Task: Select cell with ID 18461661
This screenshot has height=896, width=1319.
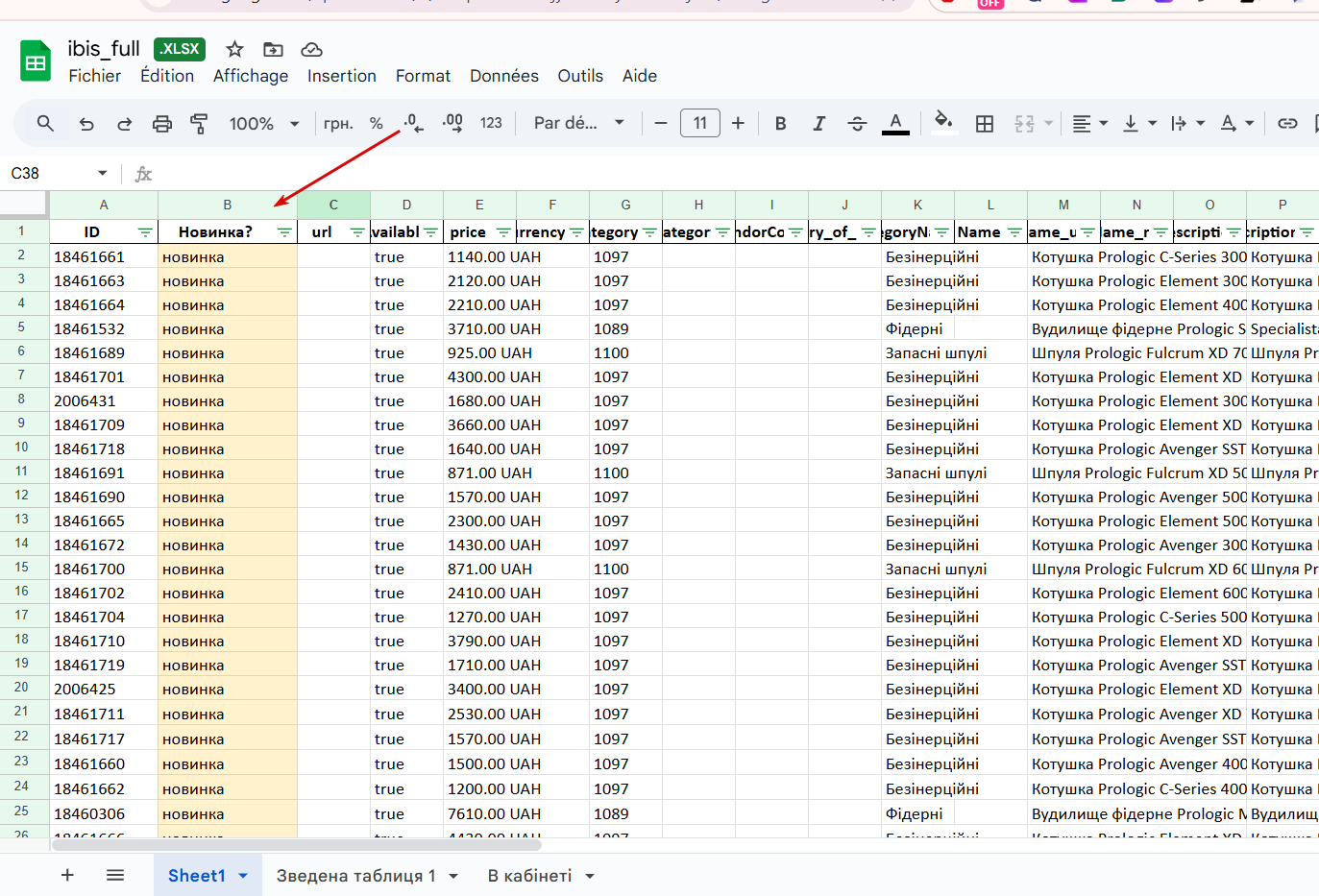Action: 104,256
